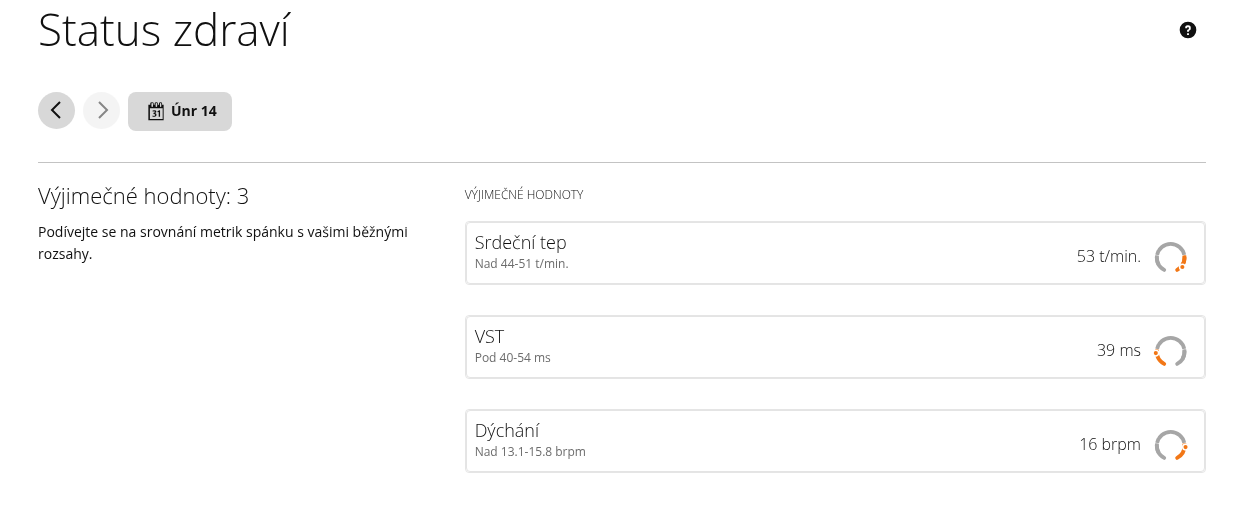Open the help question mark icon
This screenshot has width=1256, height=507.
coord(1188,30)
